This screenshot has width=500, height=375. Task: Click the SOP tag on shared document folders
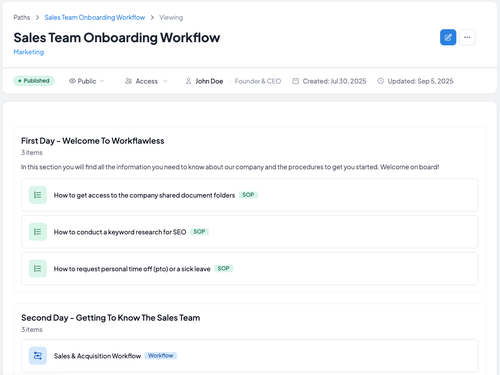click(x=248, y=195)
